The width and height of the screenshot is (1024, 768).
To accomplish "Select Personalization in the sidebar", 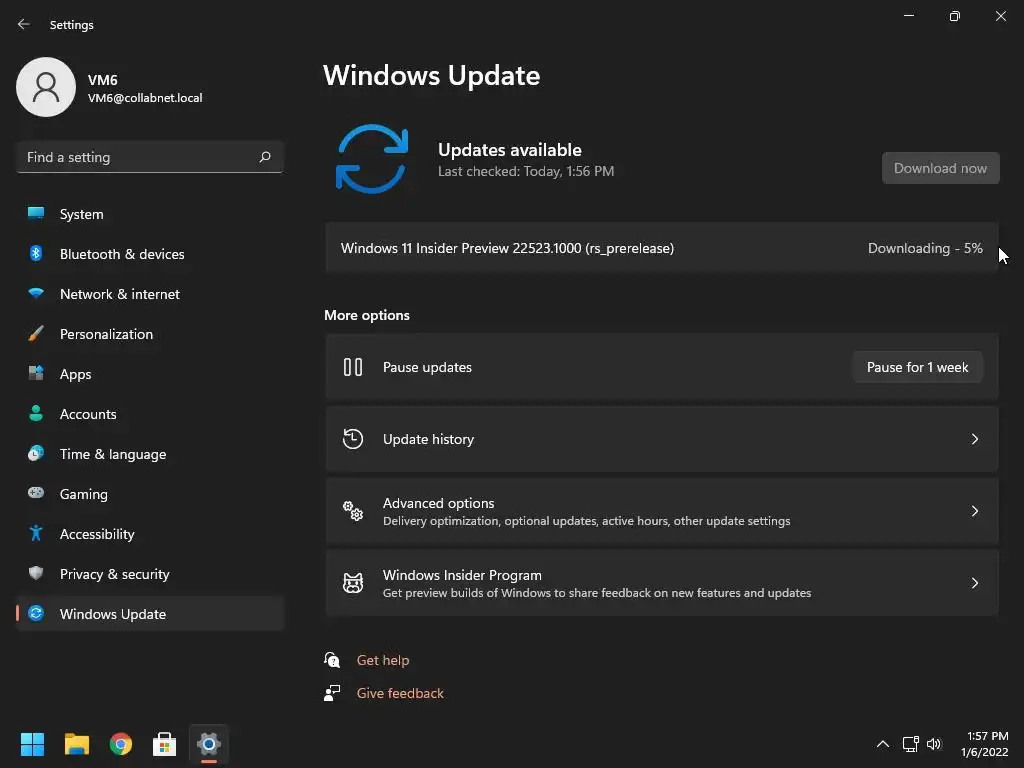I will pos(150,334).
